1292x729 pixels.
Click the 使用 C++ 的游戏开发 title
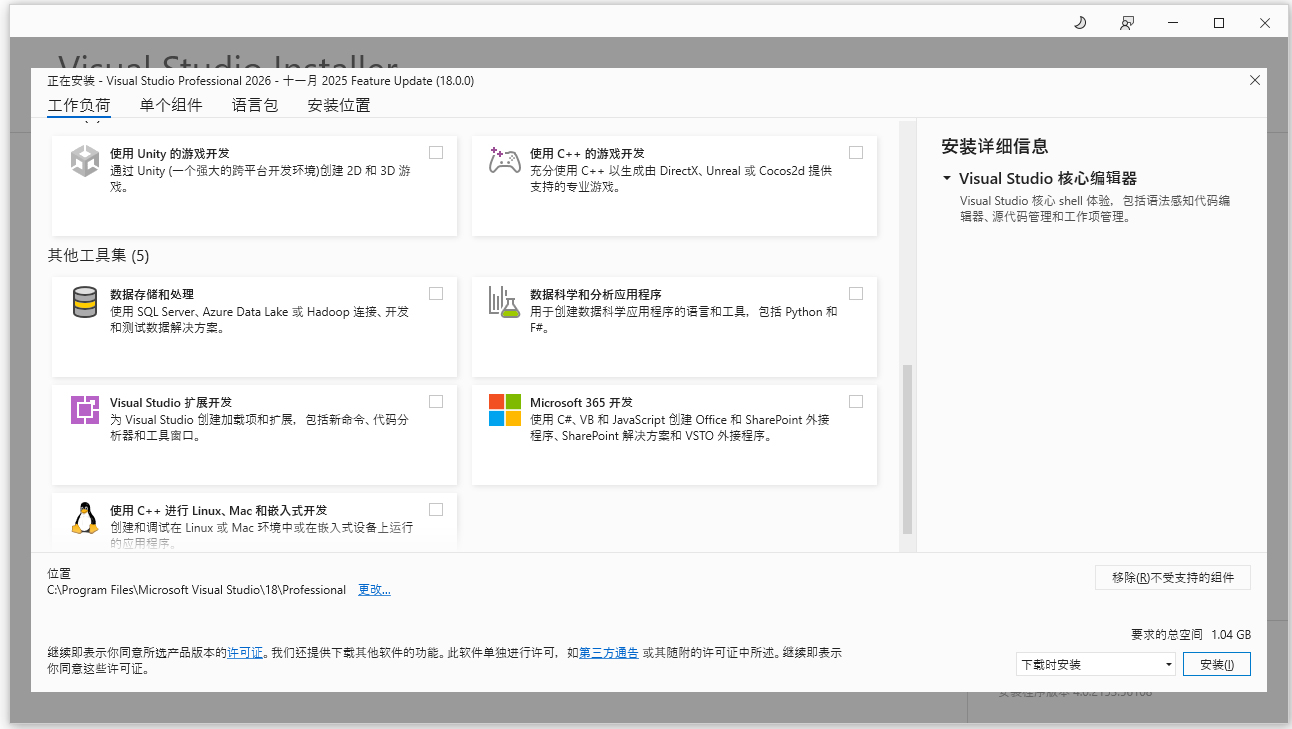point(587,154)
